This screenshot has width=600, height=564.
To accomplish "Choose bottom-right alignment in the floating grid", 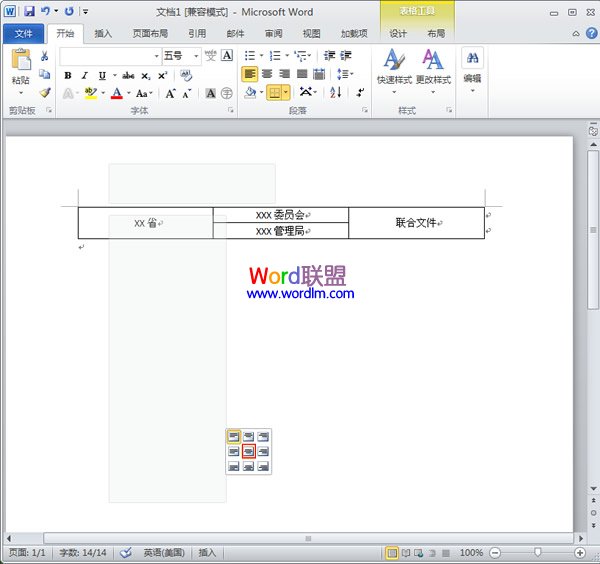I will (263, 466).
